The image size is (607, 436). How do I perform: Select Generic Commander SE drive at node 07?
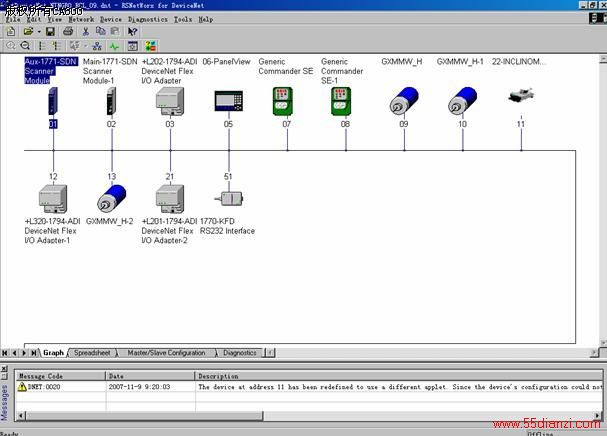pos(283,101)
